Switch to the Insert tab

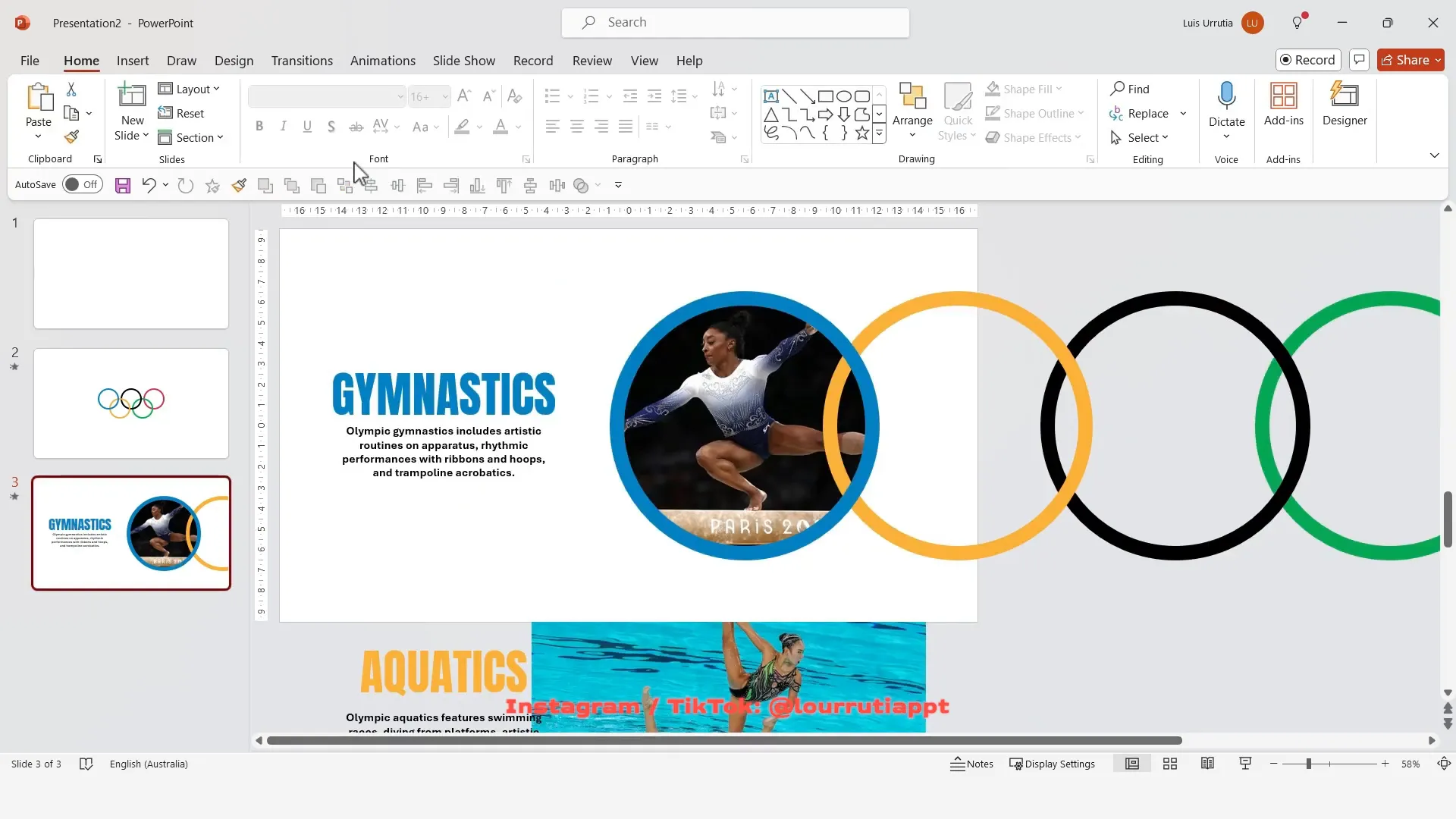tap(133, 61)
